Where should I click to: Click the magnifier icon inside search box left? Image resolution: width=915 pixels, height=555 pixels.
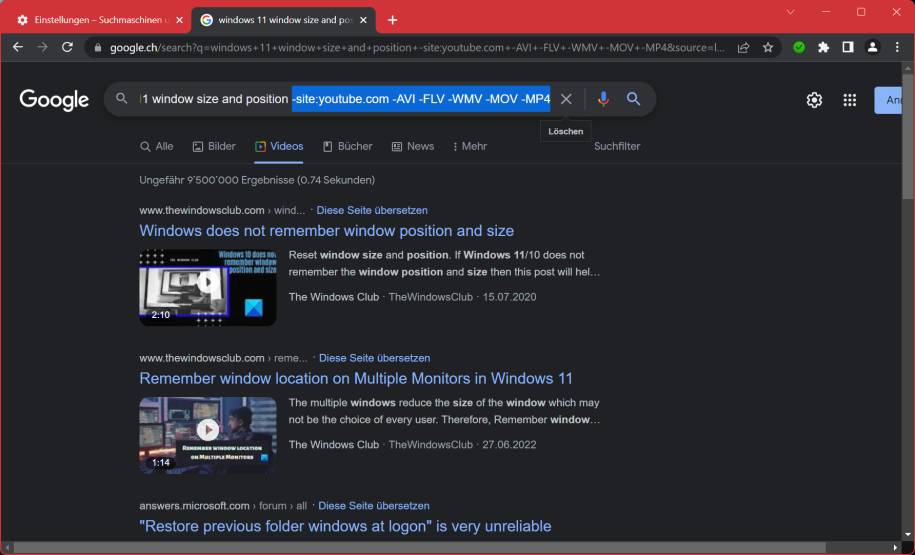tap(121, 99)
